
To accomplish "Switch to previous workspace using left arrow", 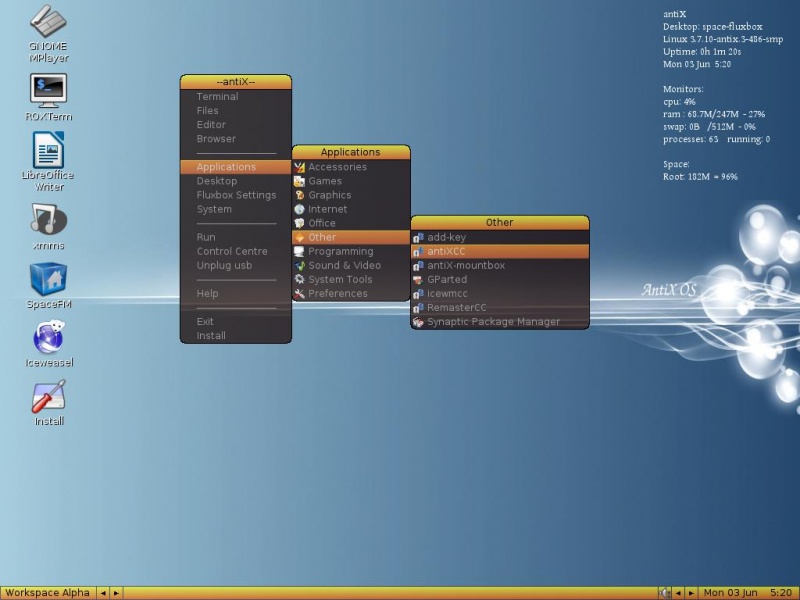I will pyautogui.click(x=103, y=593).
